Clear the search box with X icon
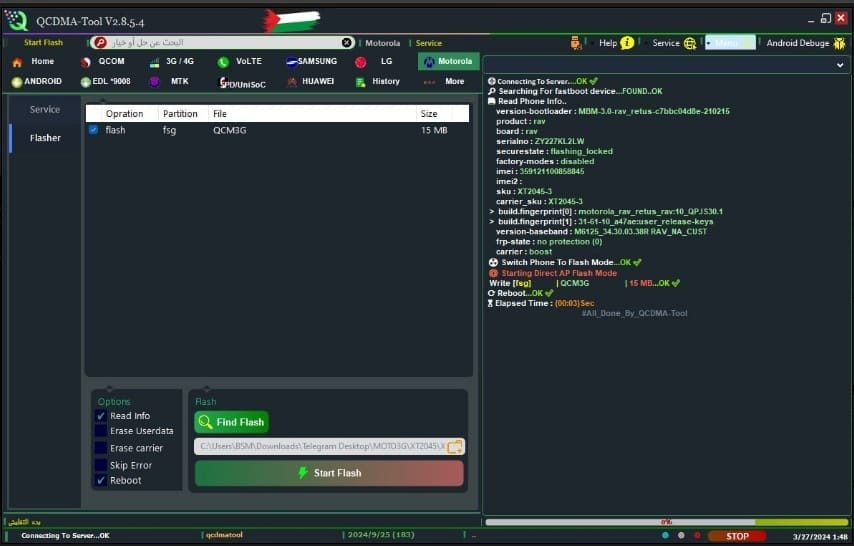Image resolution: width=854 pixels, height=546 pixels. tap(347, 43)
